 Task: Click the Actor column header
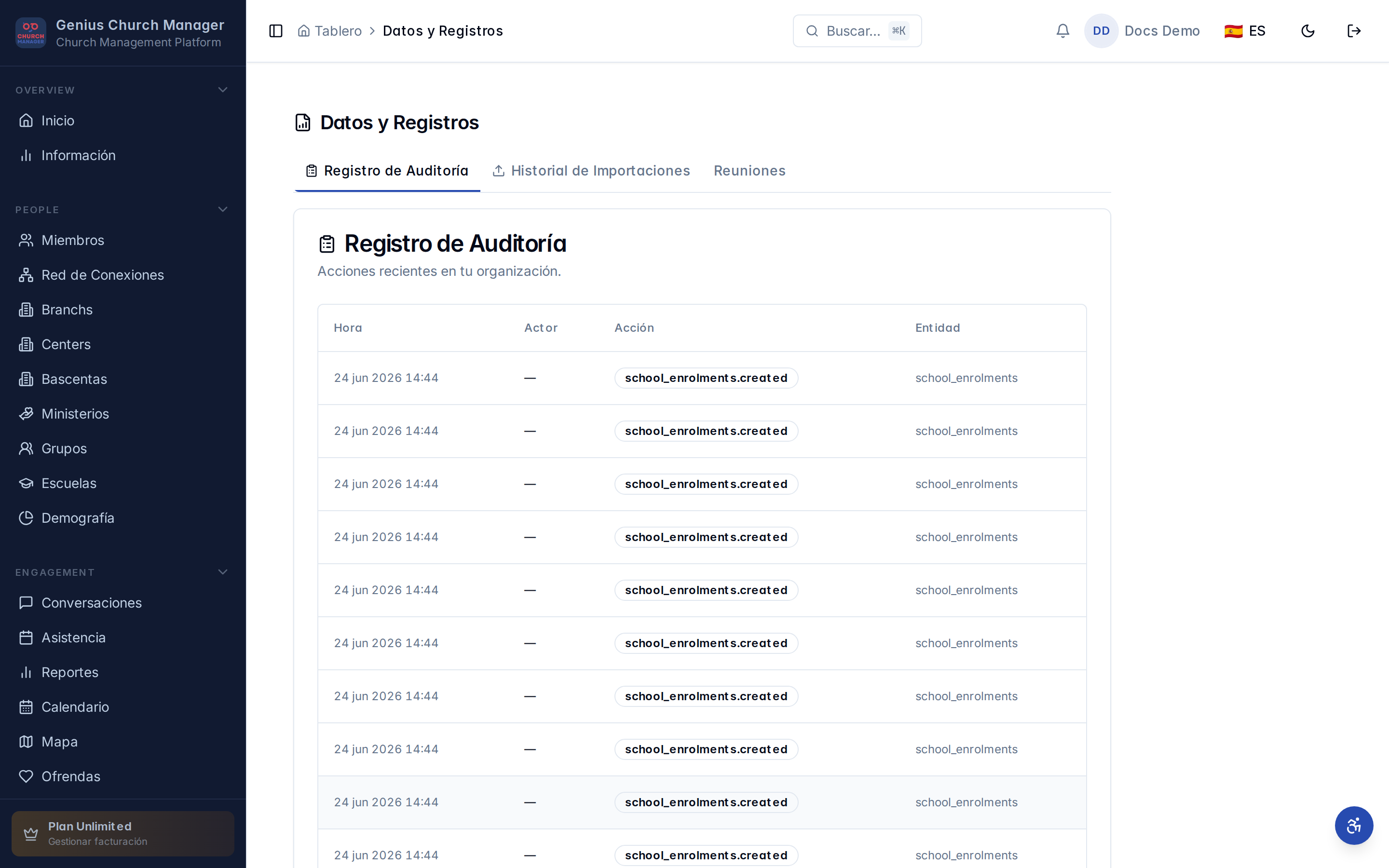tap(541, 328)
